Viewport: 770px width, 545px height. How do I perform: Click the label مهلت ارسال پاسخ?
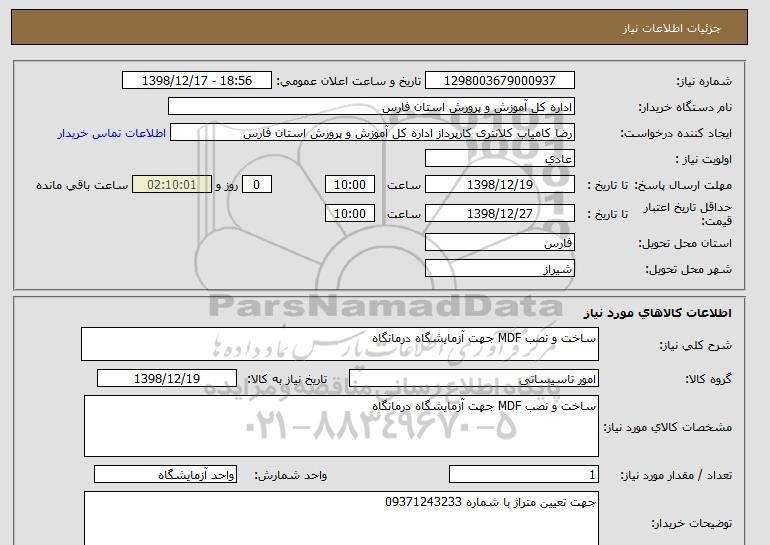point(683,185)
